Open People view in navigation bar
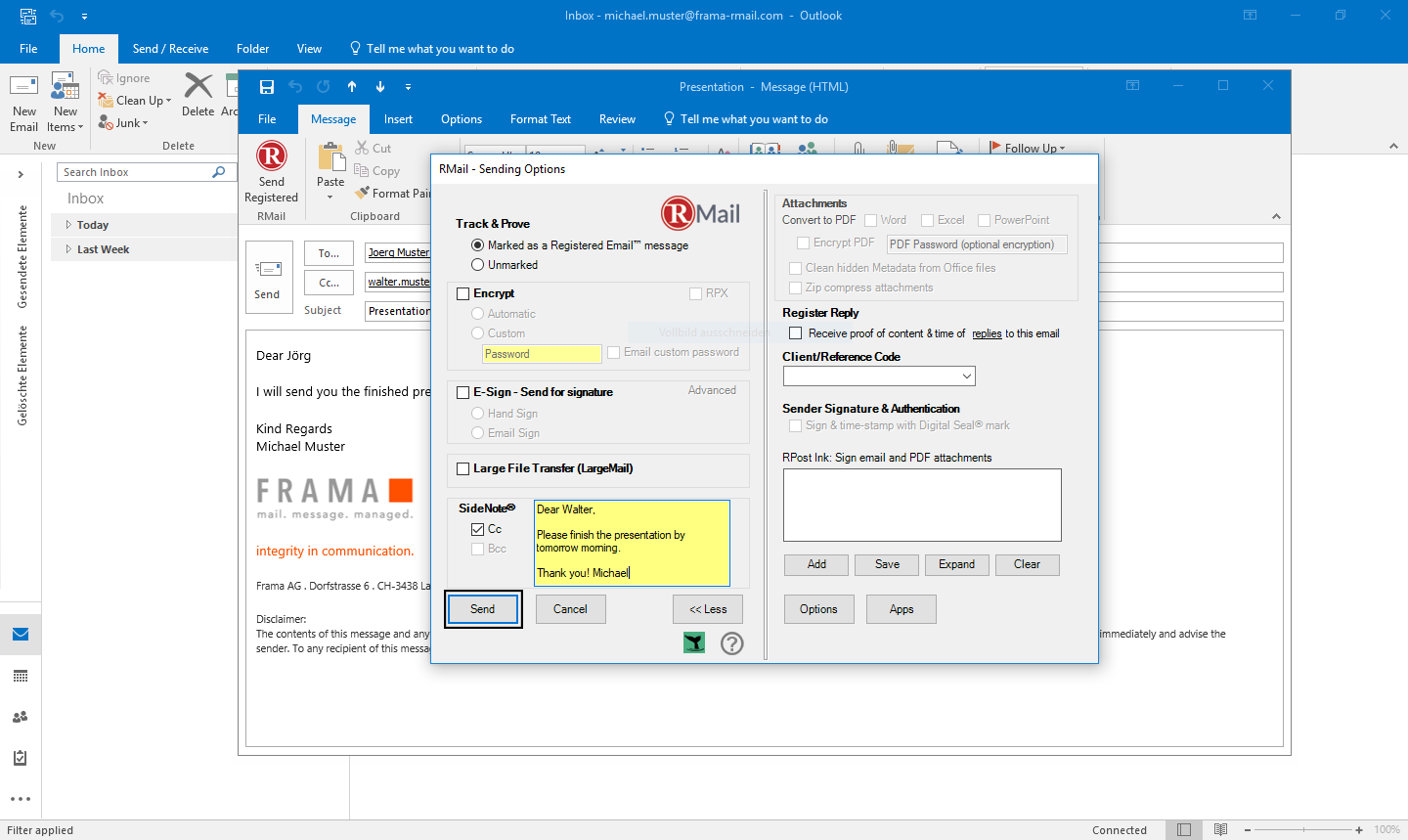 [21, 717]
